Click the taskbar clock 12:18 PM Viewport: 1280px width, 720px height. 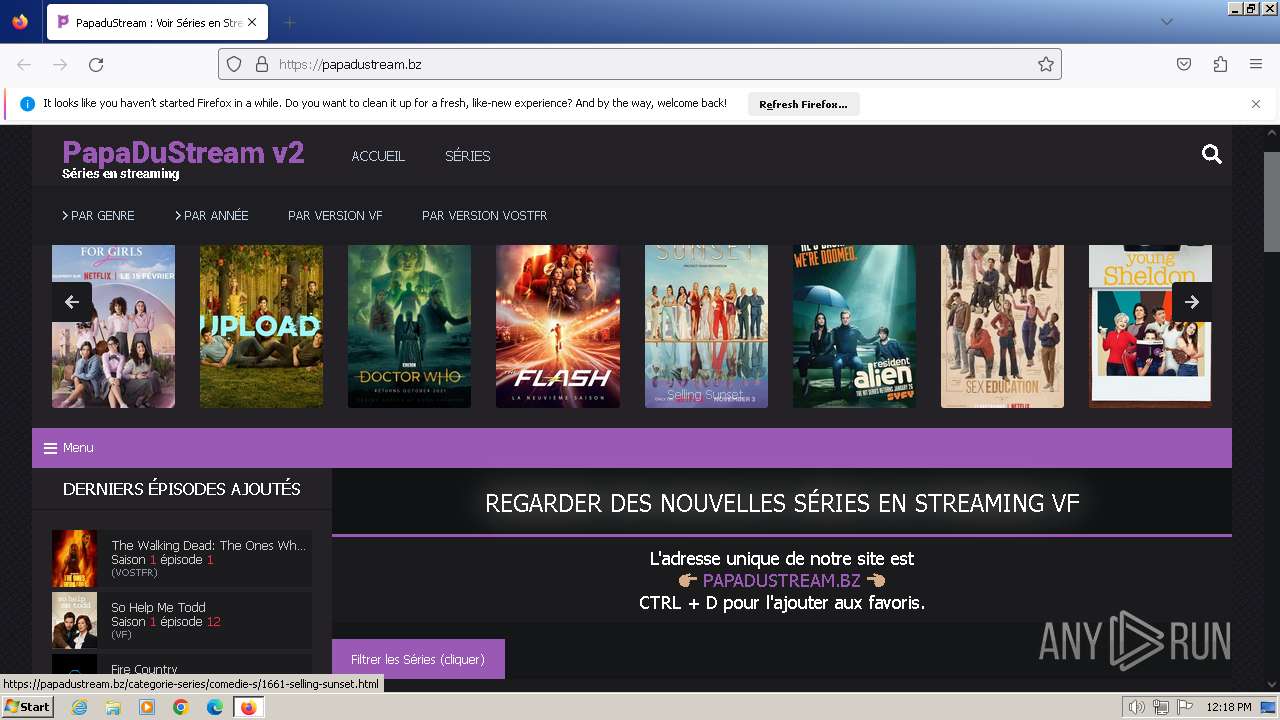[1229, 707]
